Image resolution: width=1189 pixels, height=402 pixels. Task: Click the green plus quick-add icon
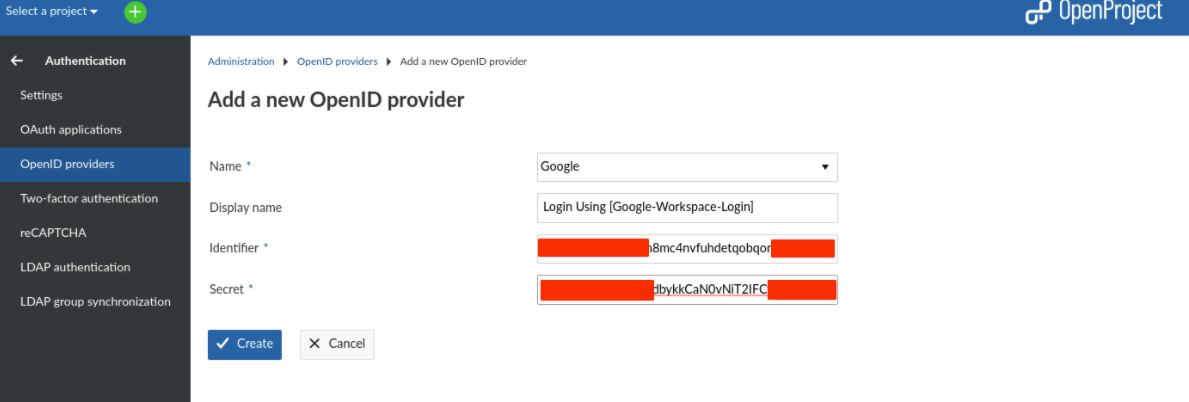click(x=135, y=12)
